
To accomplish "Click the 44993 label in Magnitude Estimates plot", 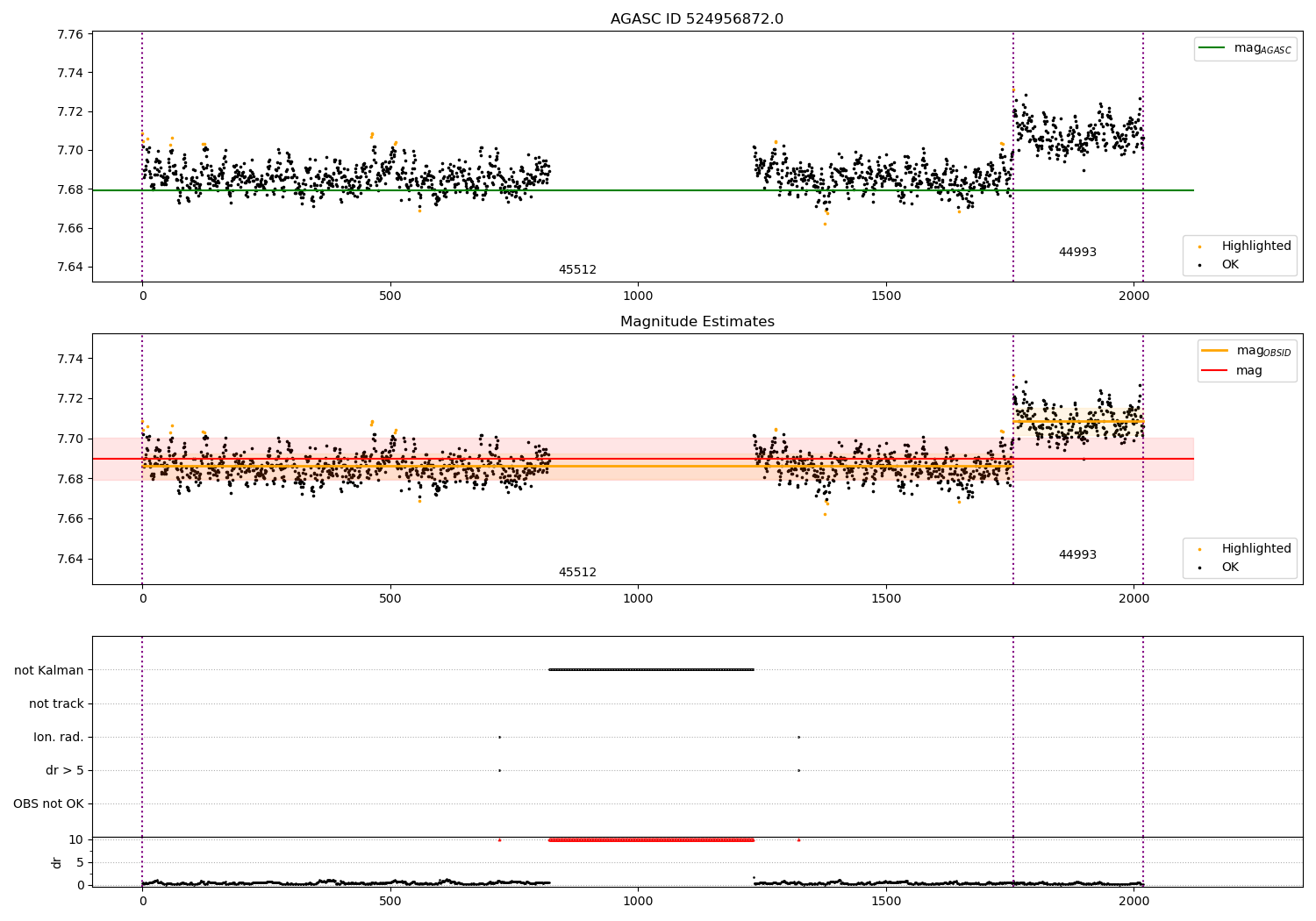I will [1077, 555].
